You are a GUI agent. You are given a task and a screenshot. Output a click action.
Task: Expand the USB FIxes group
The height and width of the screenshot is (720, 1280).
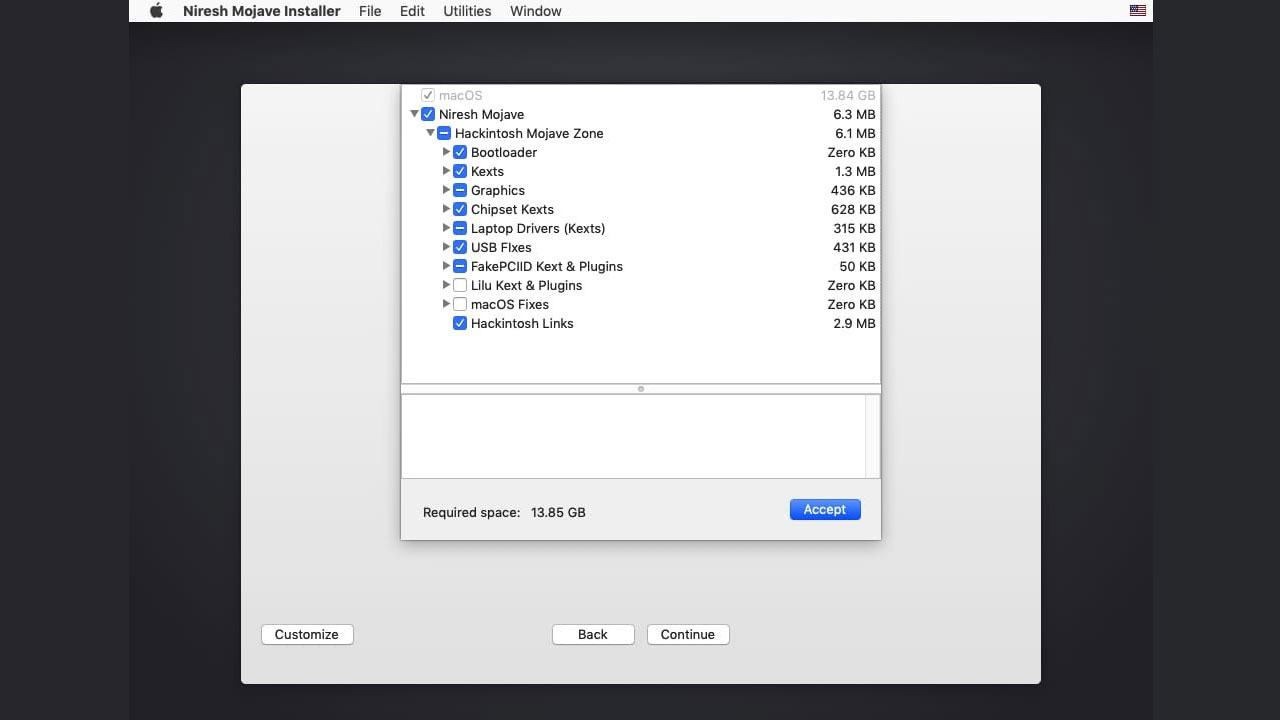point(446,247)
